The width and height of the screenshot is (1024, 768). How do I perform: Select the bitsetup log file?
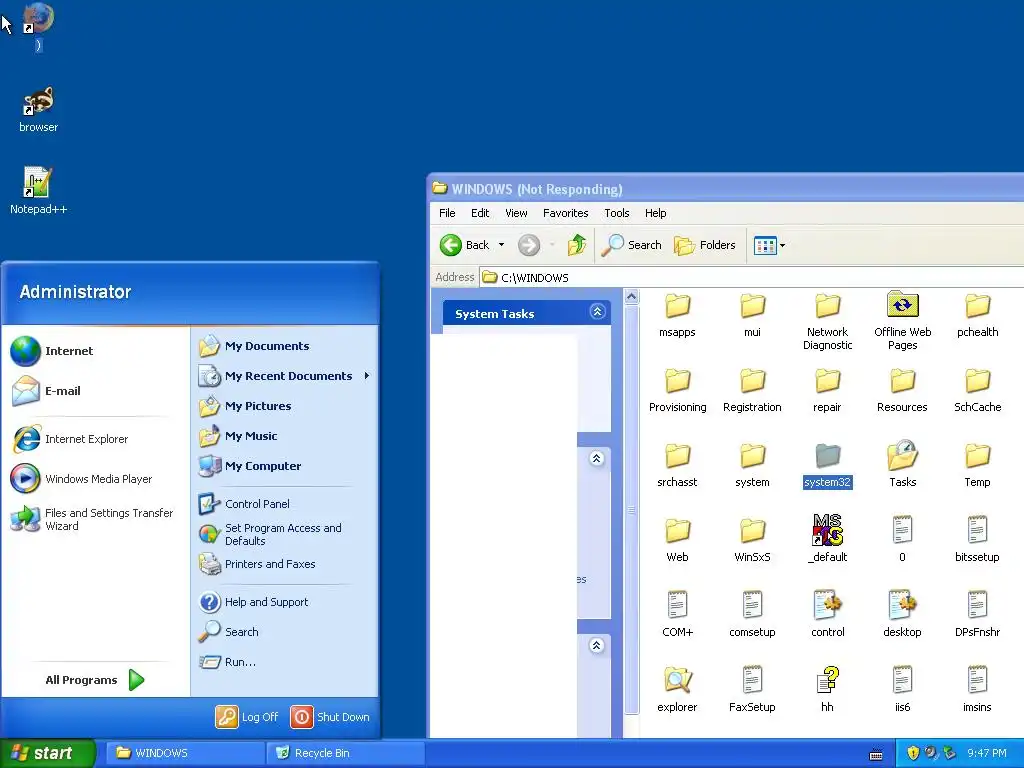pos(978,540)
